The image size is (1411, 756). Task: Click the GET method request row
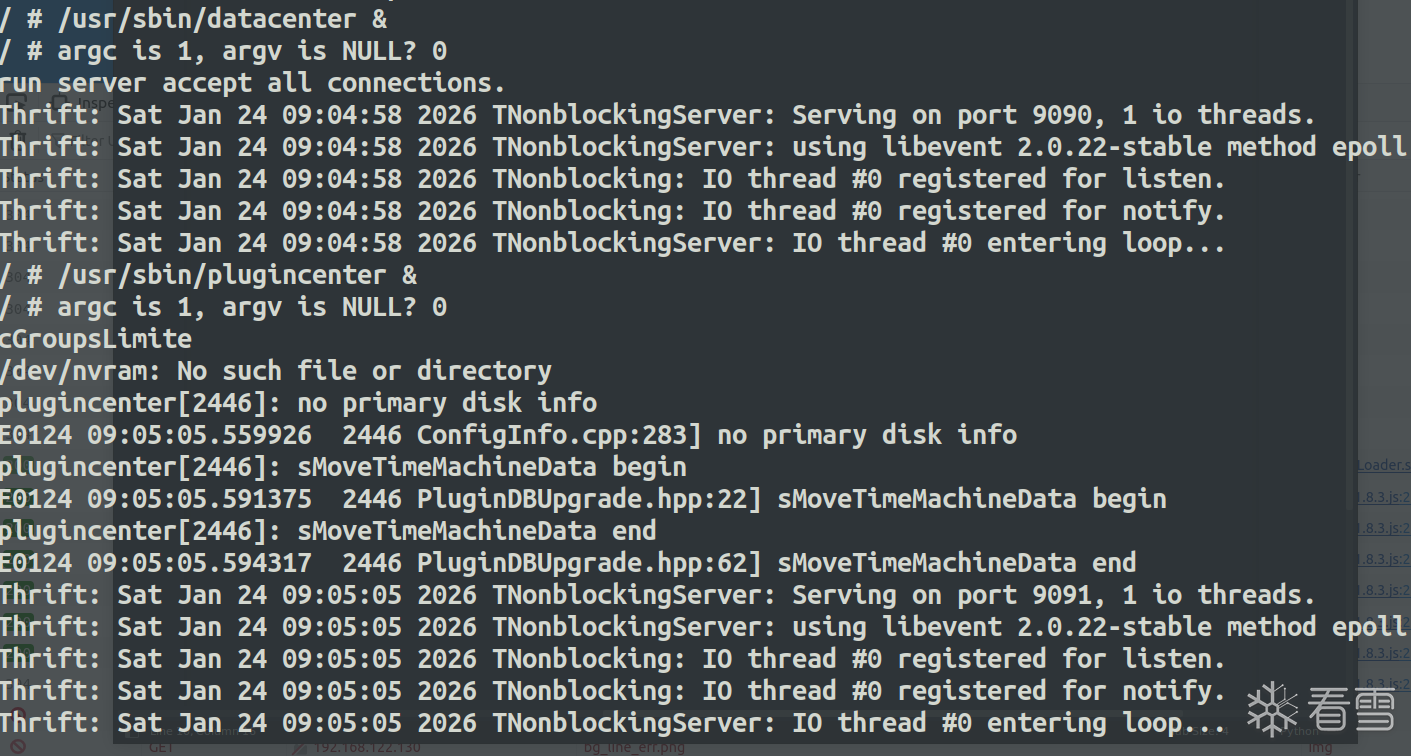(x=160, y=747)
